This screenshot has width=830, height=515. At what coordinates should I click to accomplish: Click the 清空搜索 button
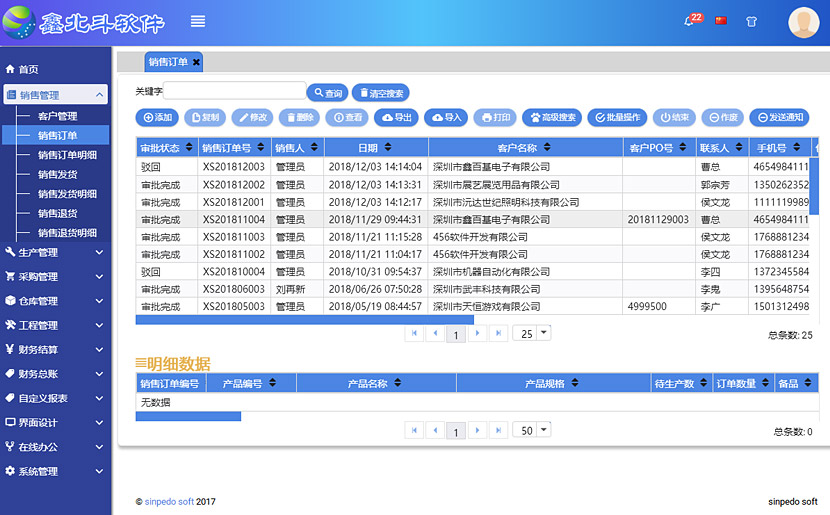point(381,93)
